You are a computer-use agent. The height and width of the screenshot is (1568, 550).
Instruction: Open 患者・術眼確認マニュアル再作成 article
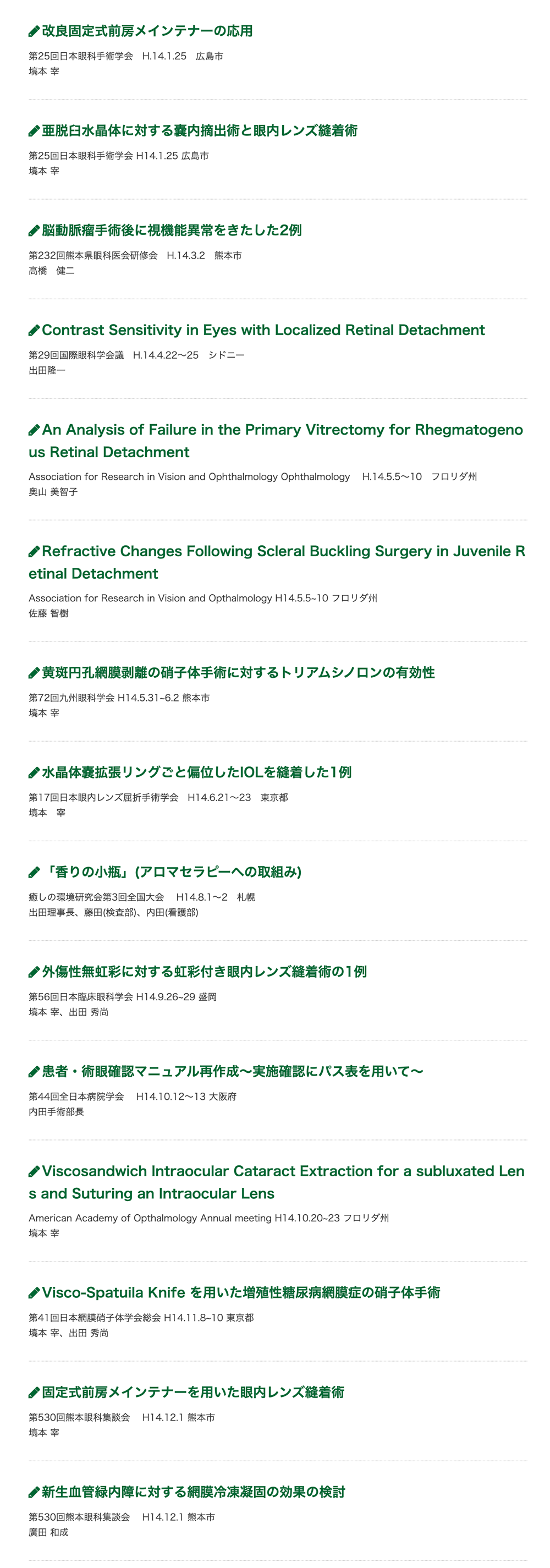(x=233, y=1071)
